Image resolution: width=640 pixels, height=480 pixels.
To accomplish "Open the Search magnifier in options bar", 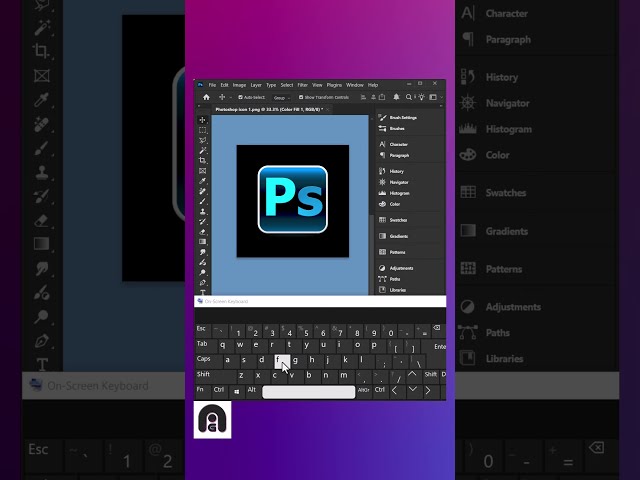I will point(409,97).
